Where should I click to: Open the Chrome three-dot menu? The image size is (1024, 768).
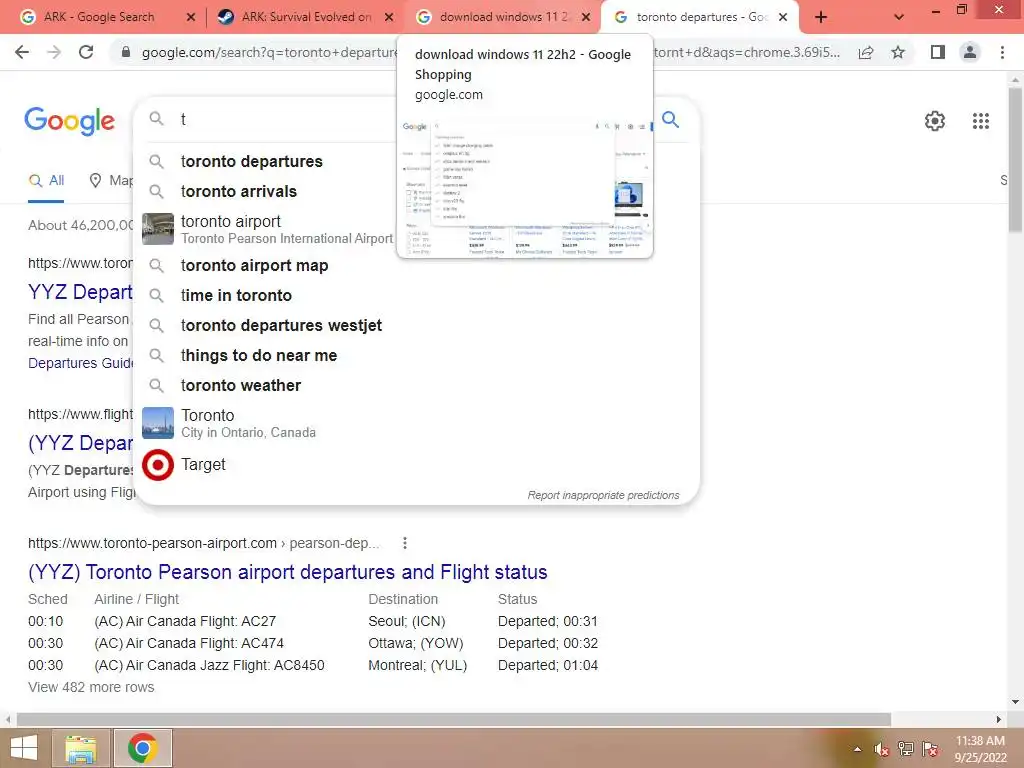point(1002,52)
